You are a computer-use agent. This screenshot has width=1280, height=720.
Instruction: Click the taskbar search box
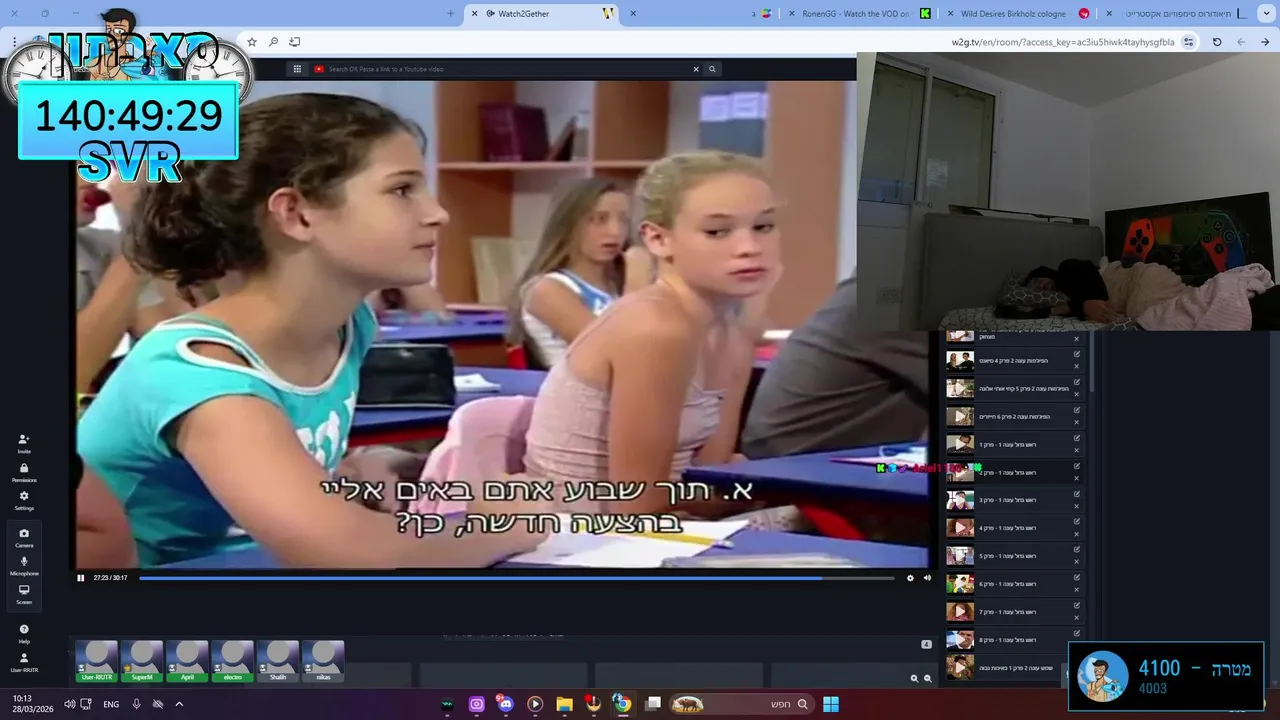[742, 704]
